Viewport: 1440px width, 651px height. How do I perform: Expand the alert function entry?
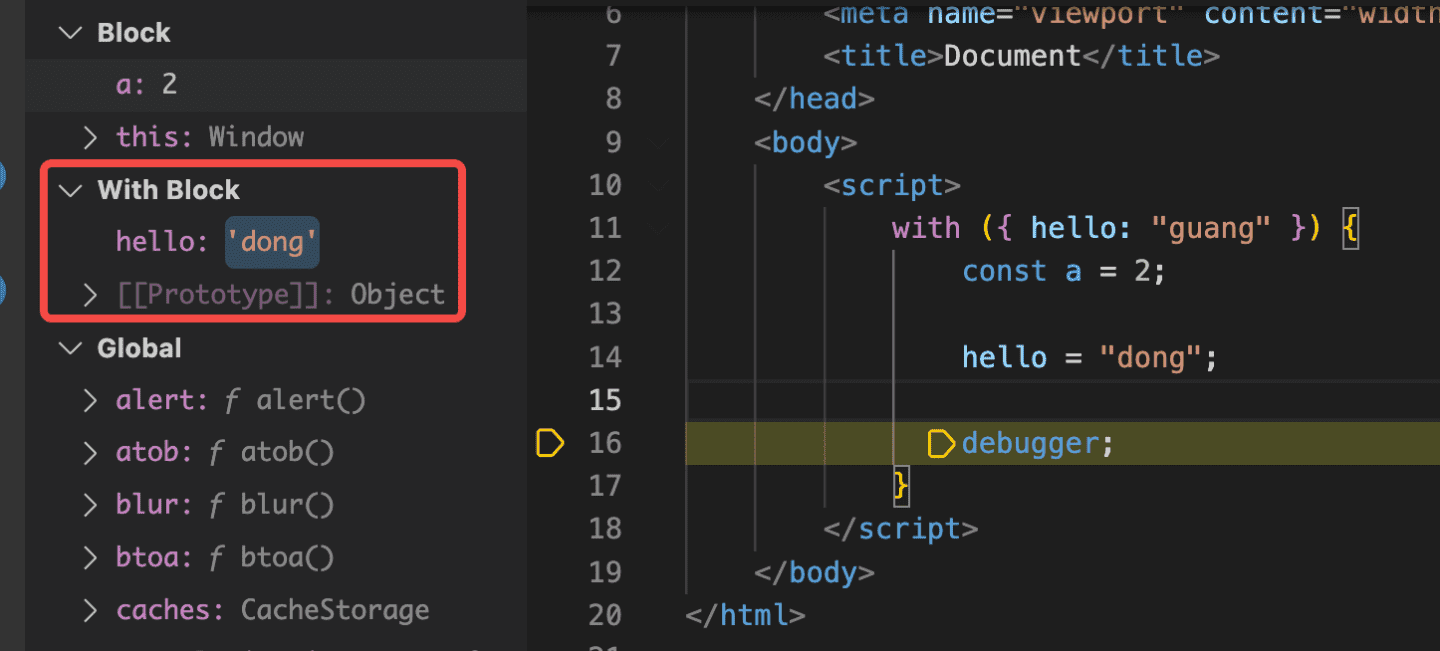tap(91, 401)
